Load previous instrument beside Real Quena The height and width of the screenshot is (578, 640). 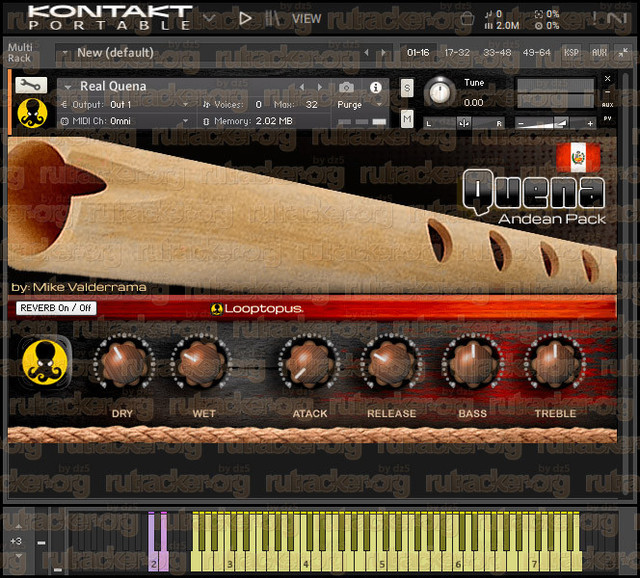coord(302,87)
